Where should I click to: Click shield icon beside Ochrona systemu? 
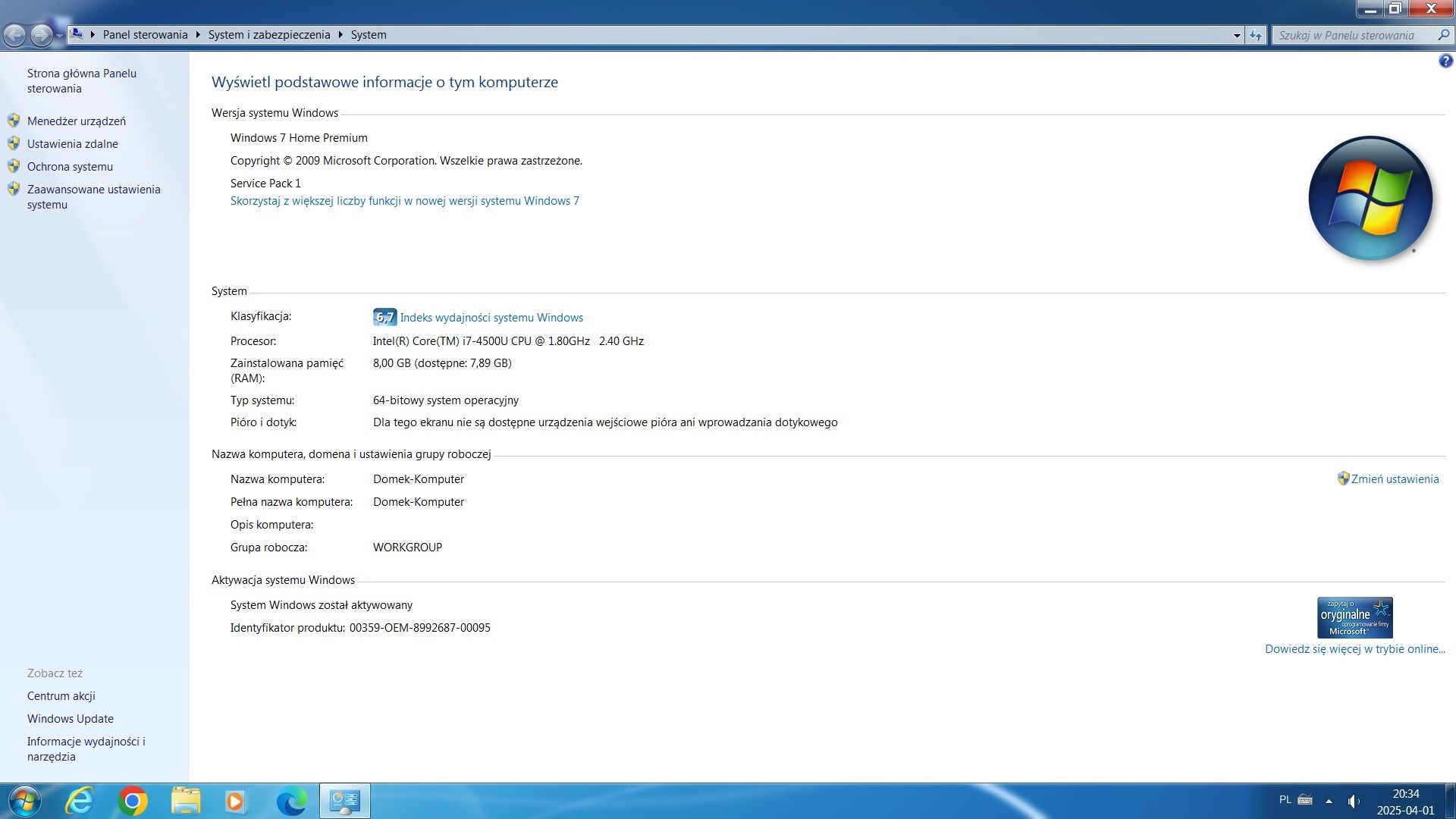click(x=14, y=166)
